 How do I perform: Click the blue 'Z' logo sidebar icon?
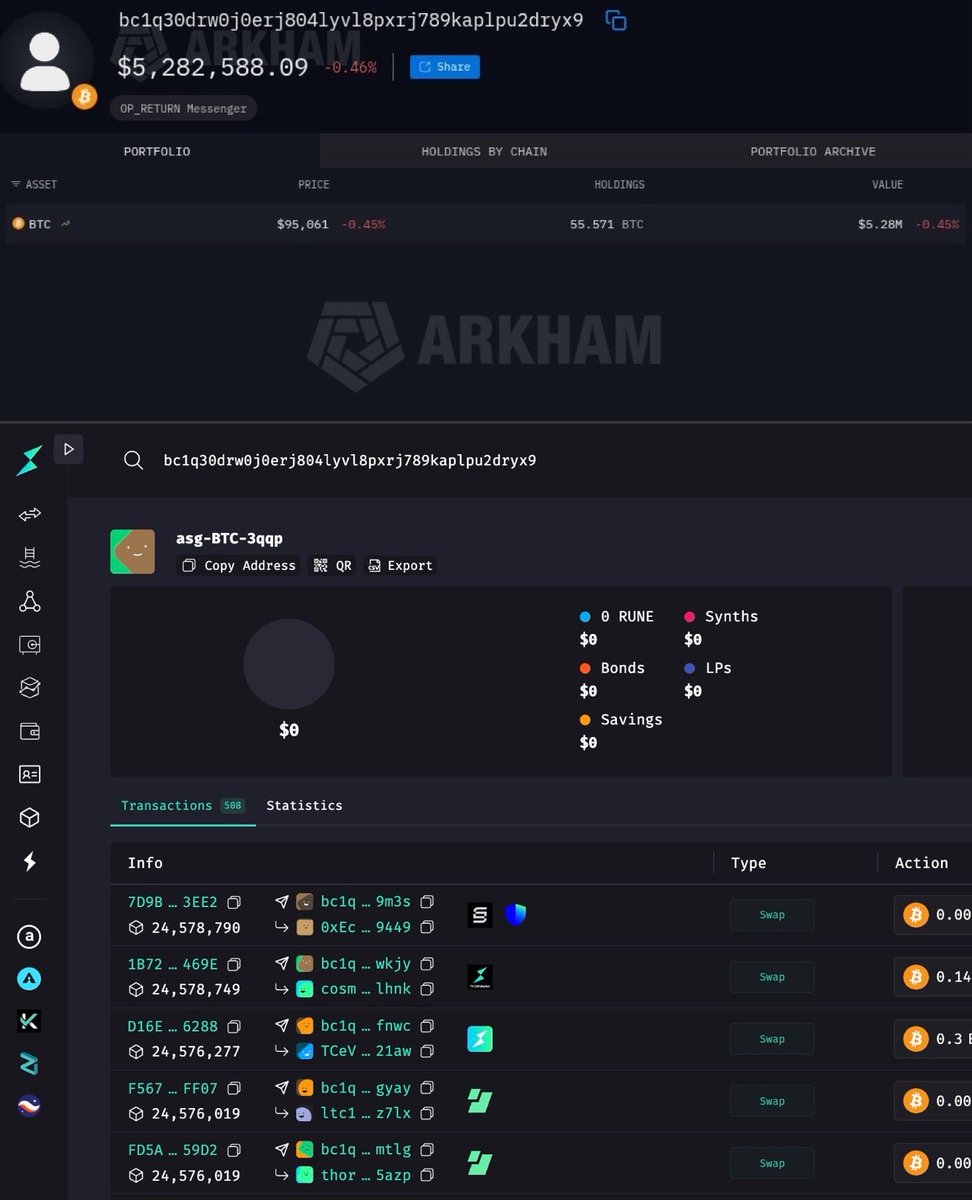[x=30, y=1063]
